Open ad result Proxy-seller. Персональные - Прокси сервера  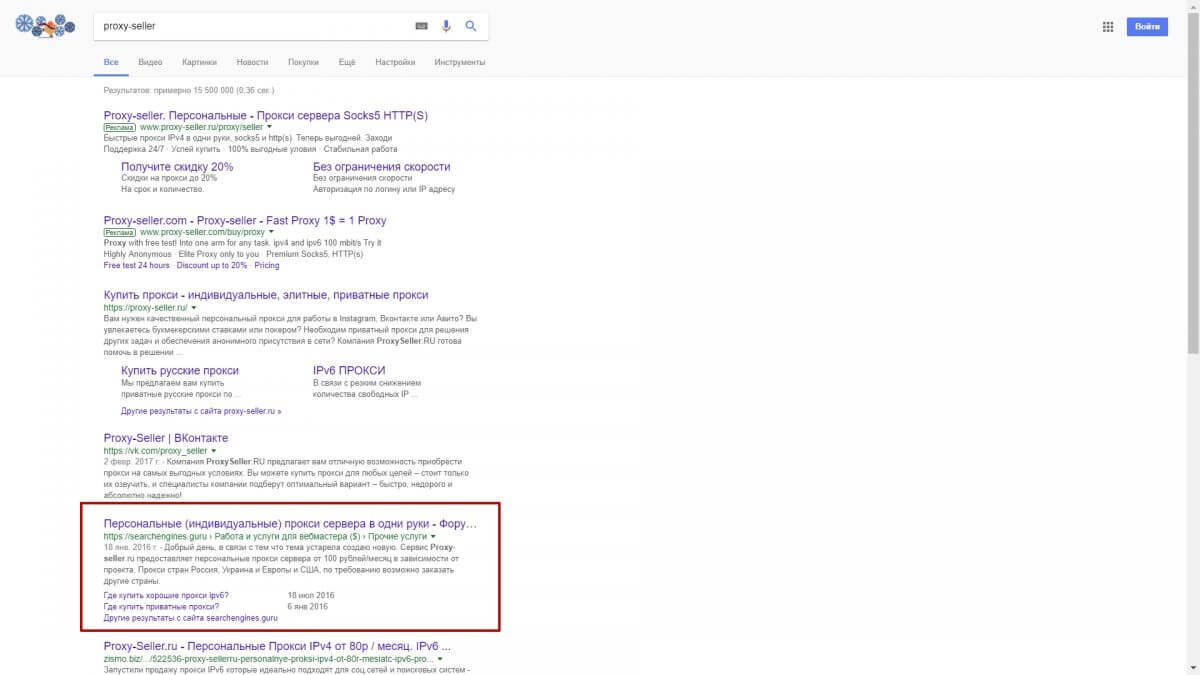click(x=266, y=115)
